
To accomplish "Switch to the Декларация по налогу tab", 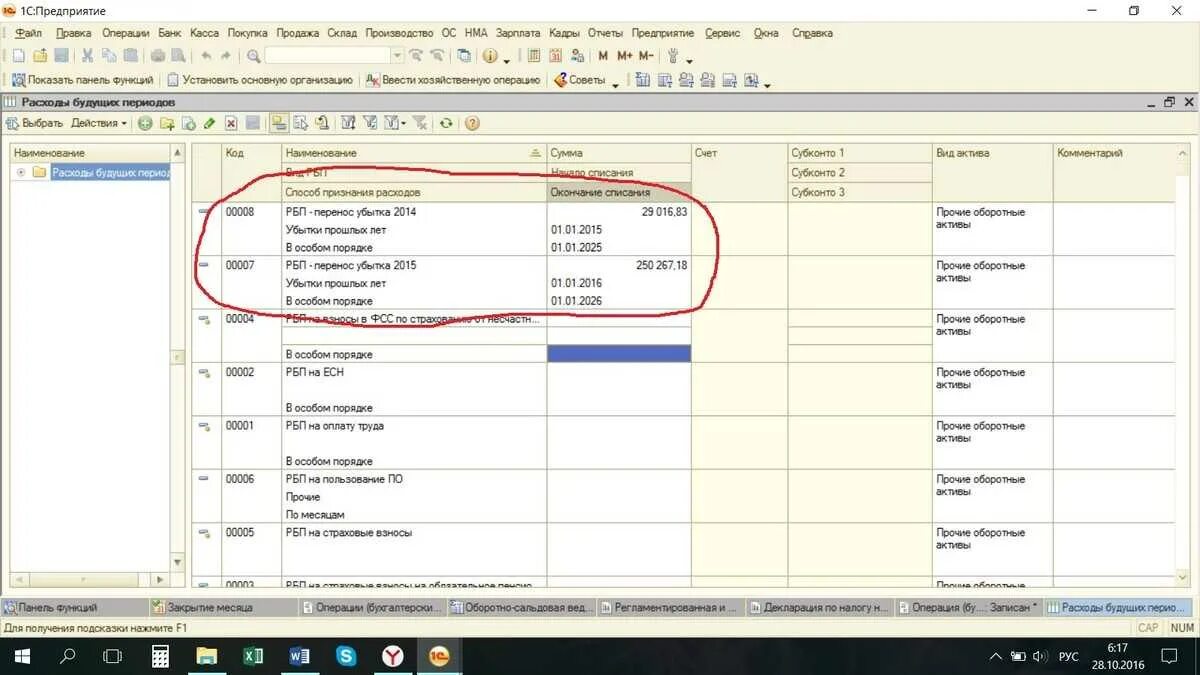I will (x=820, y=606).
